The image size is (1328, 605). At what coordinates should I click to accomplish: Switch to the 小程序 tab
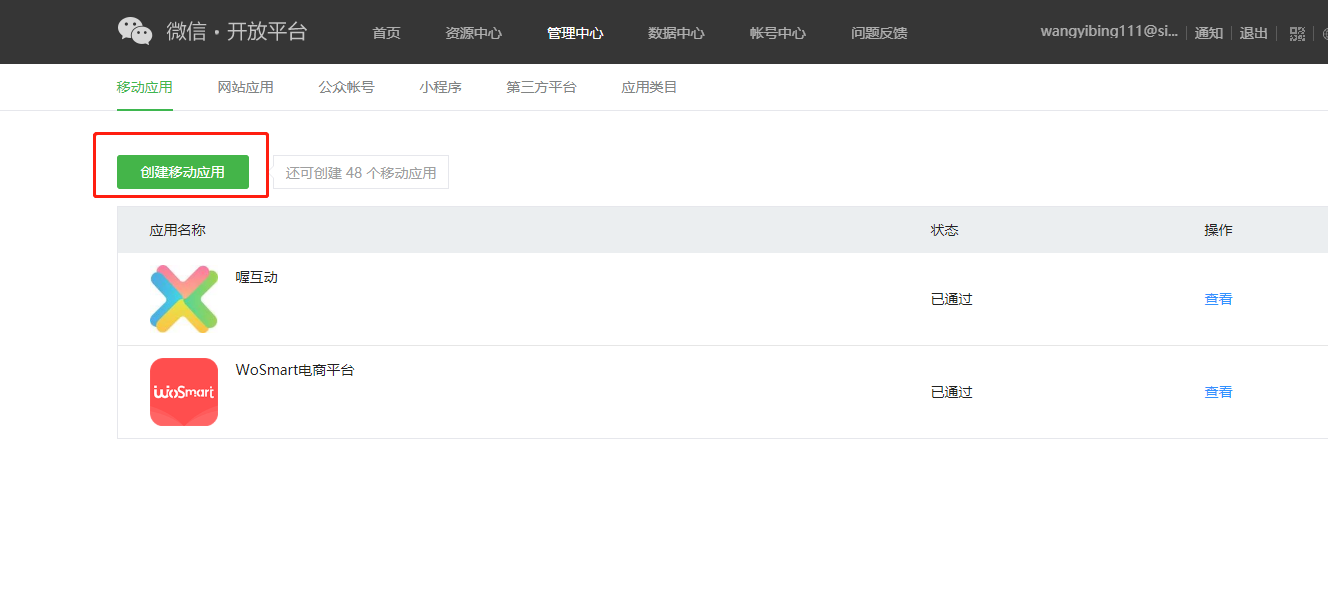[x=441, y=87]
